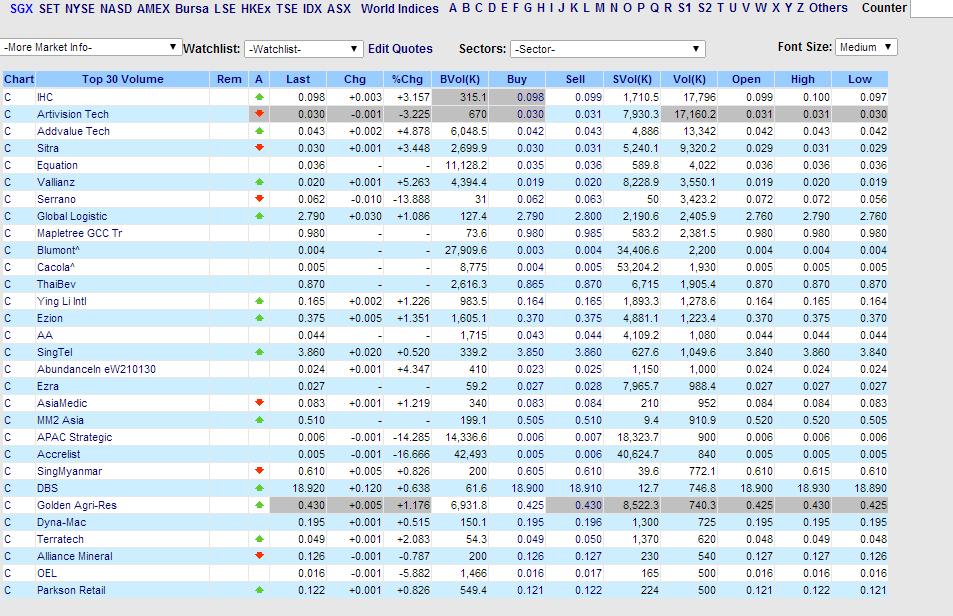Click the red arrow beside Serrano
The image size is (953, 616).
click(259, 199)
